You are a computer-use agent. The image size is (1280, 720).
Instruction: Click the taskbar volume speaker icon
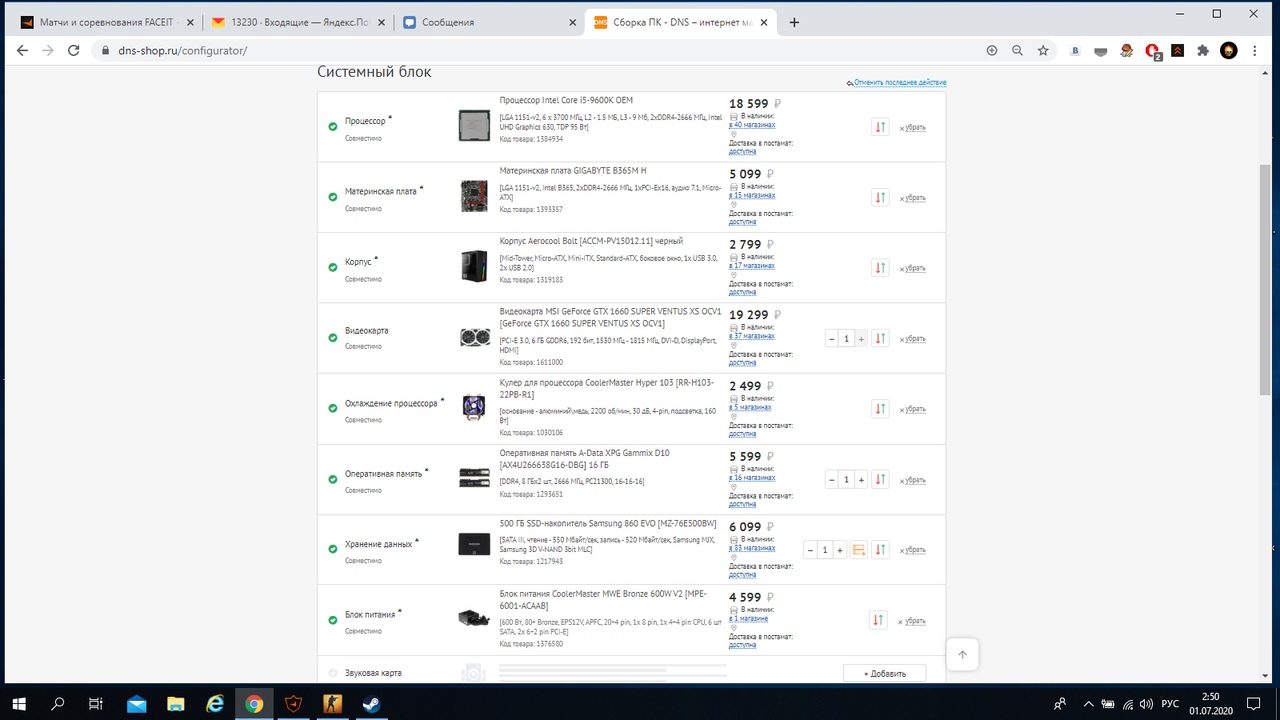1147,703
